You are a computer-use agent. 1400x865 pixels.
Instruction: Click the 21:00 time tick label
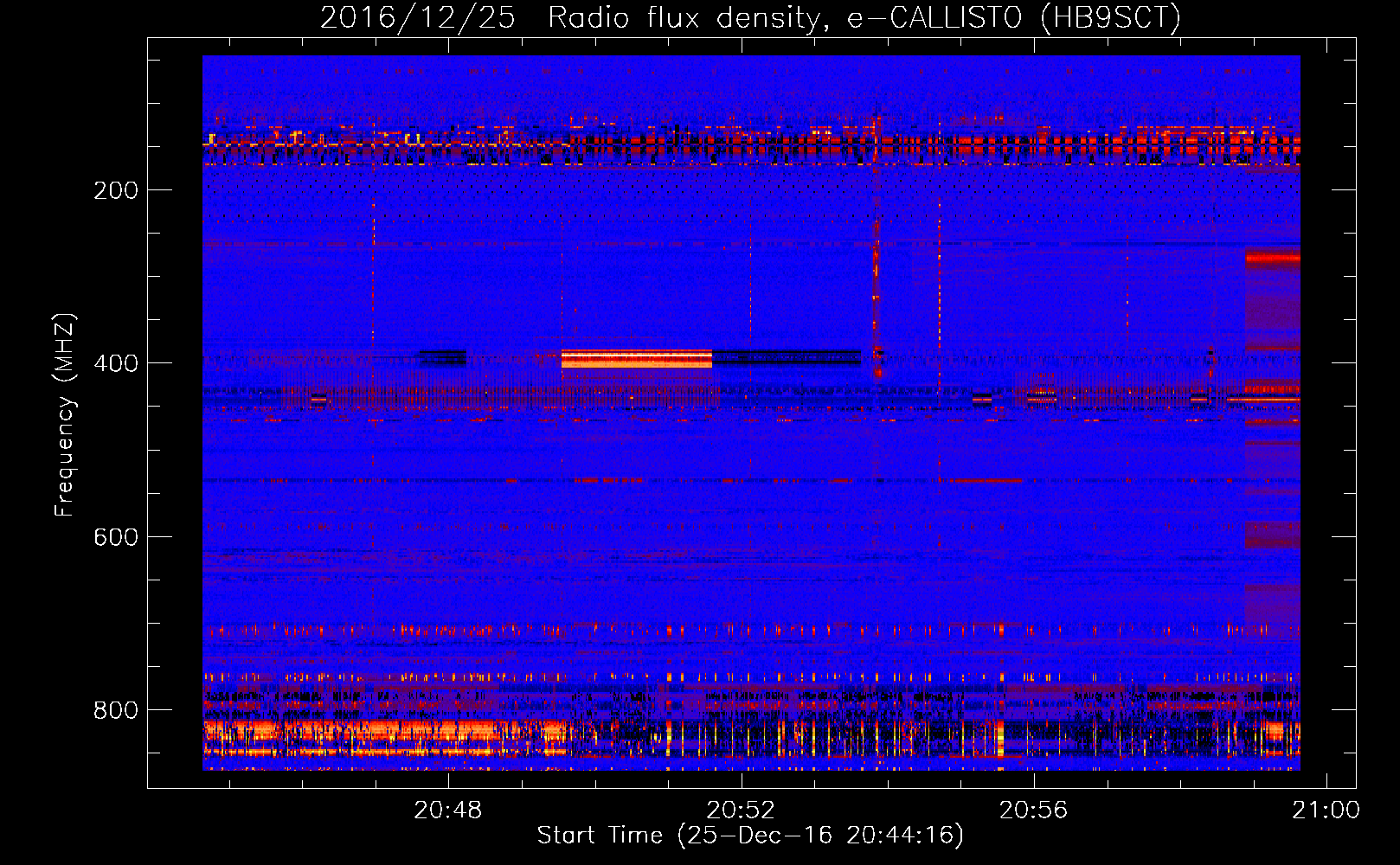click(x=1326, y=811)
